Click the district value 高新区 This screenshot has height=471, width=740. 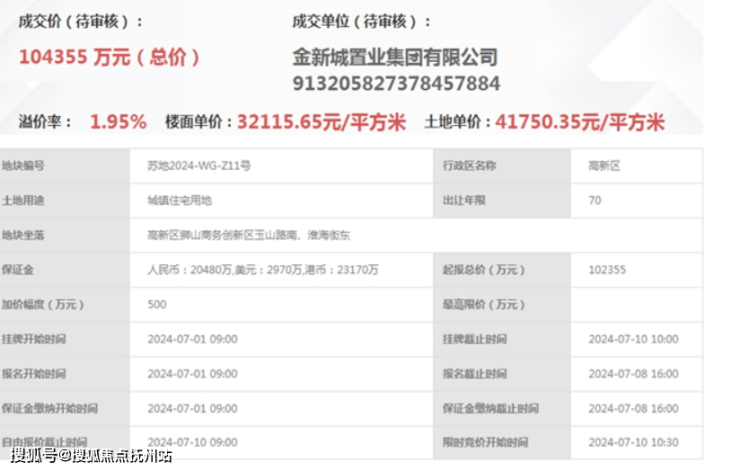[604, 166]
